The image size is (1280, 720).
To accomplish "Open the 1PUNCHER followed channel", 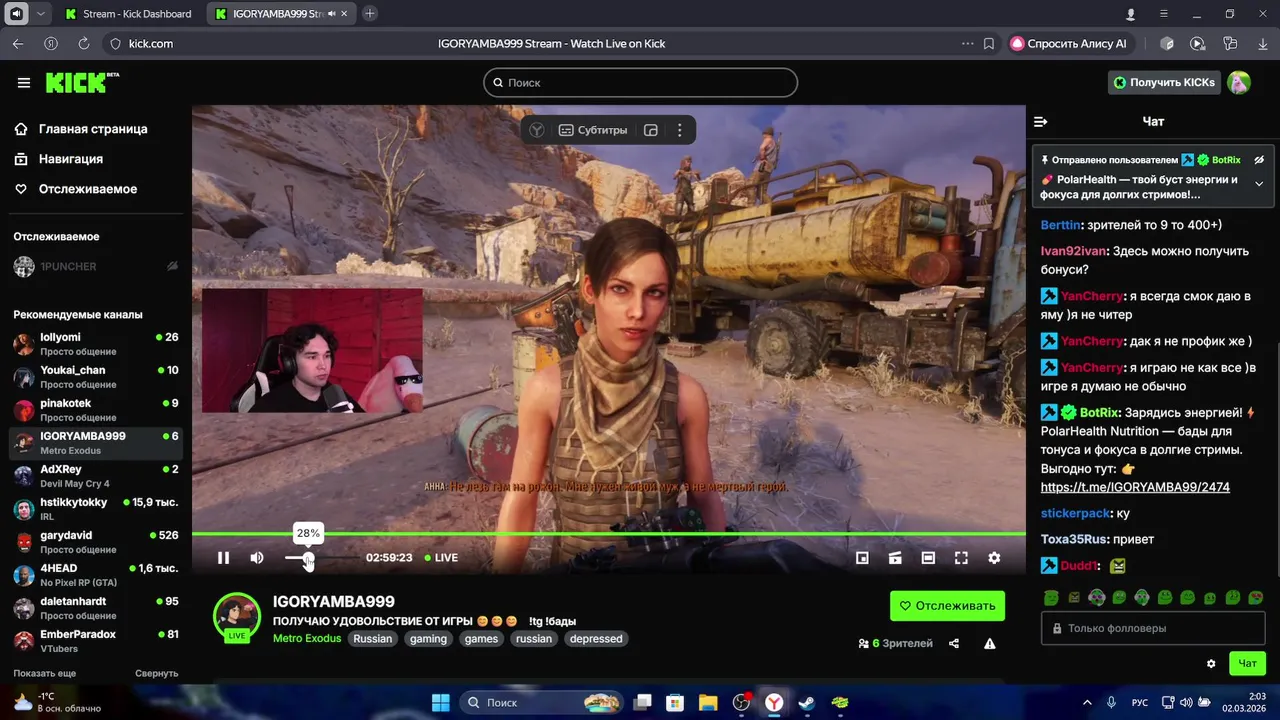I will click(x=96, y=266).
